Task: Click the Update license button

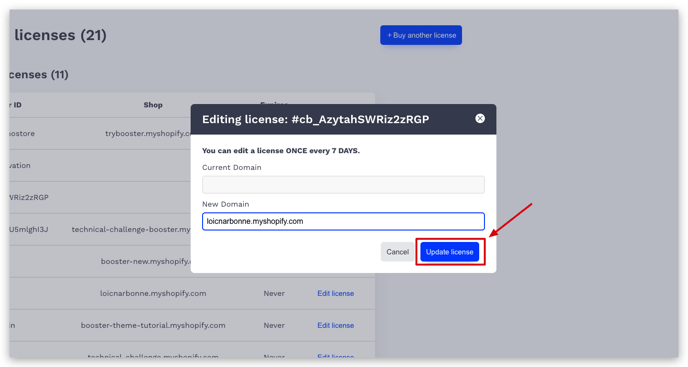Action: point(450,252)
